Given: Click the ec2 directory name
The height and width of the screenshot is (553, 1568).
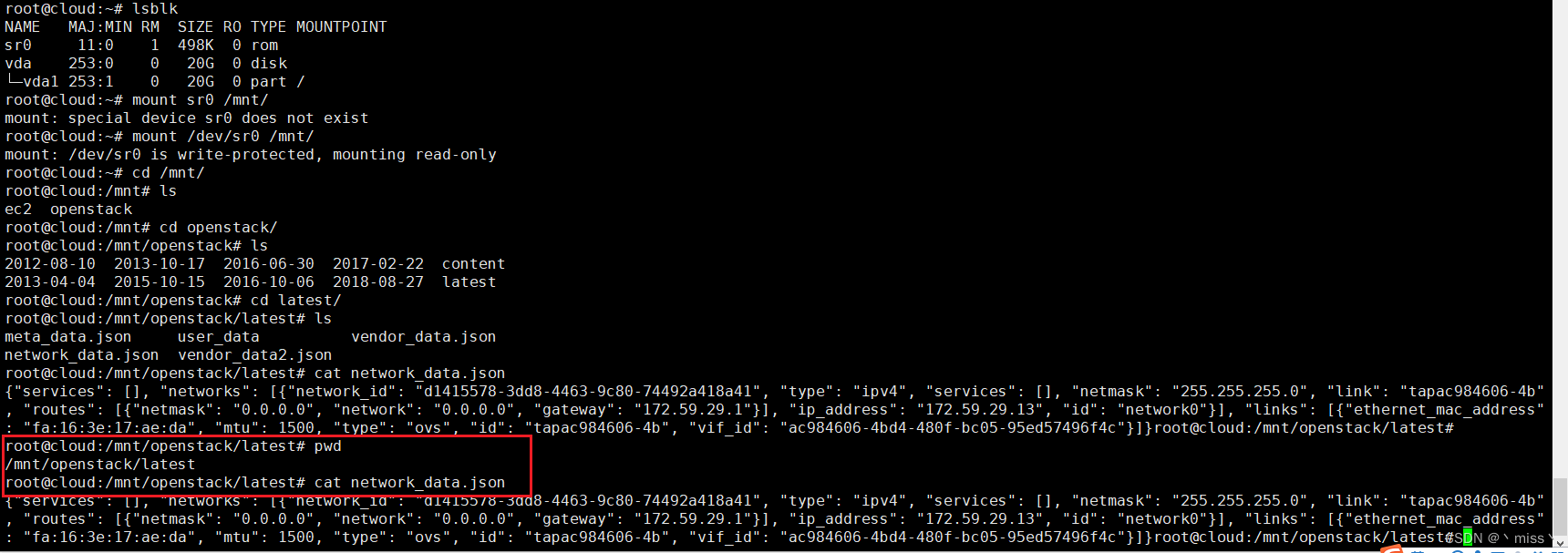Looking at the screenshot, I should (x=18, y=210).
